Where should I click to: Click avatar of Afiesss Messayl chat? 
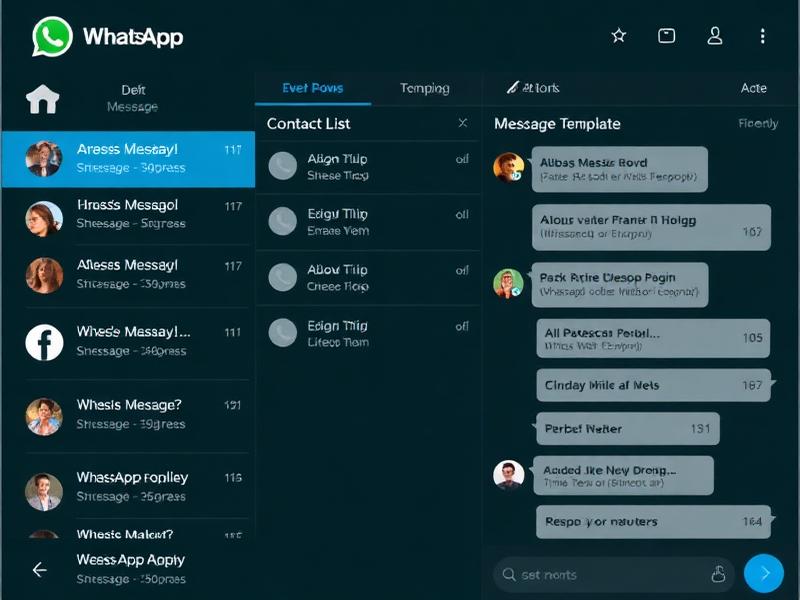click(x=44, y=276)
